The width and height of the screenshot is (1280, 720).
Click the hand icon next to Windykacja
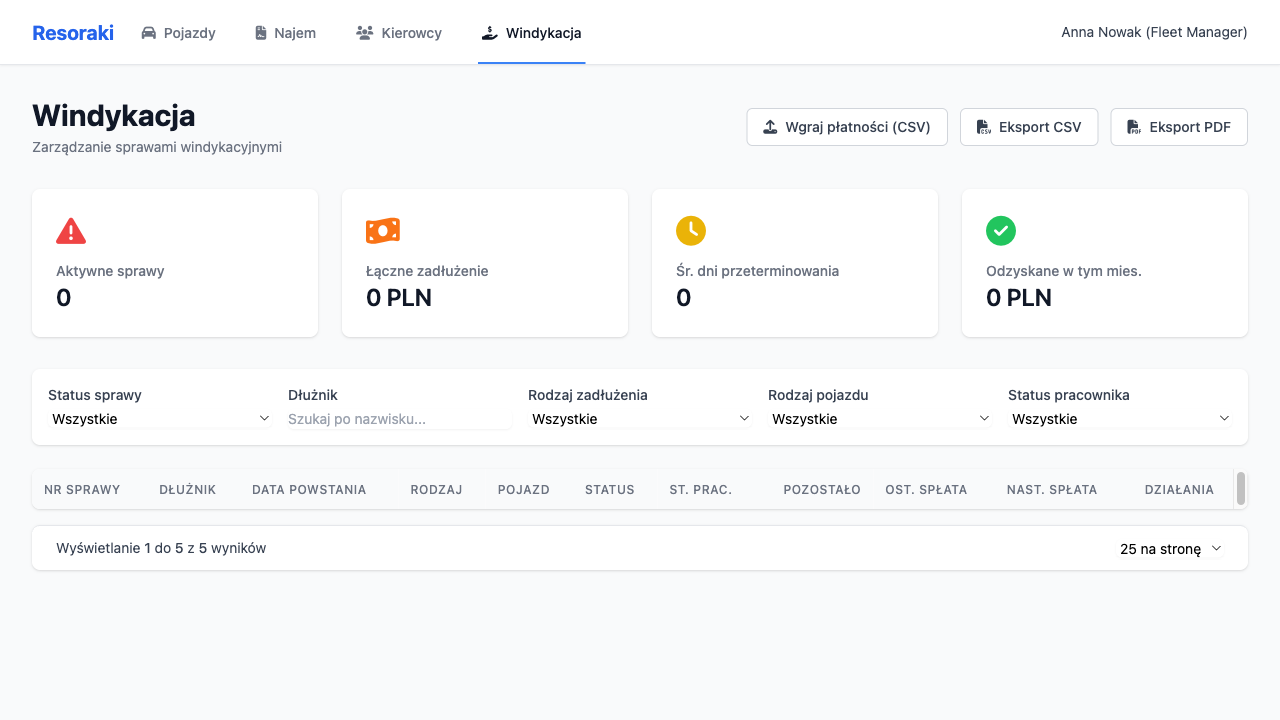click(490, 33)
